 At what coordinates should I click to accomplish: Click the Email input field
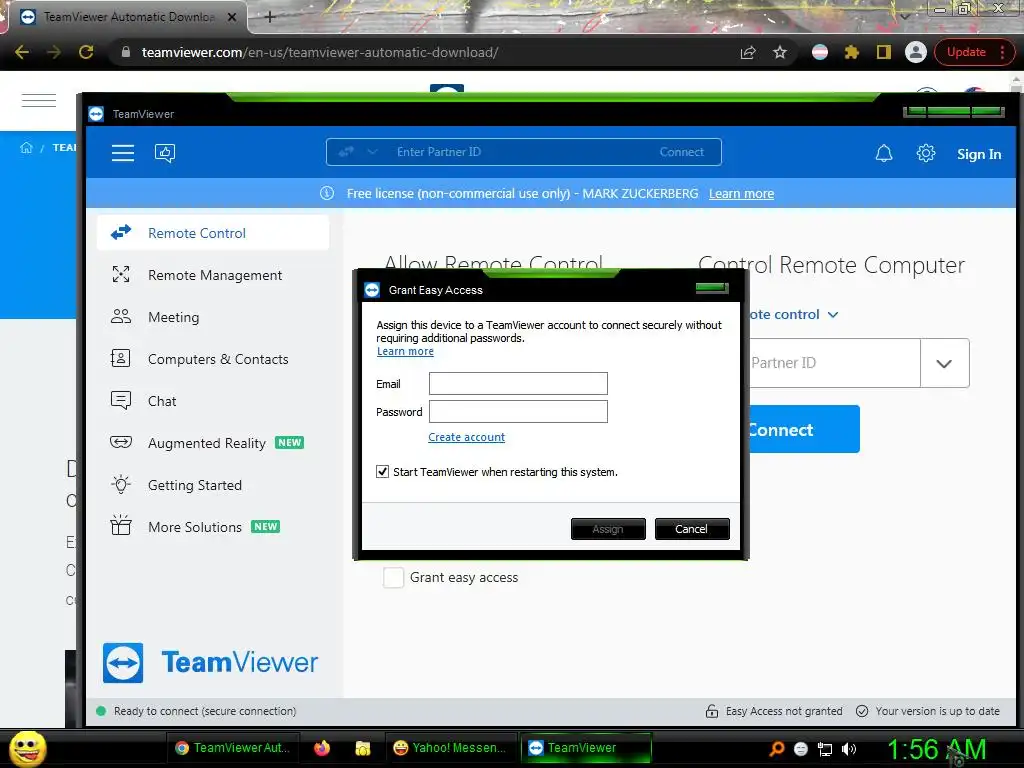click(518, 383)
